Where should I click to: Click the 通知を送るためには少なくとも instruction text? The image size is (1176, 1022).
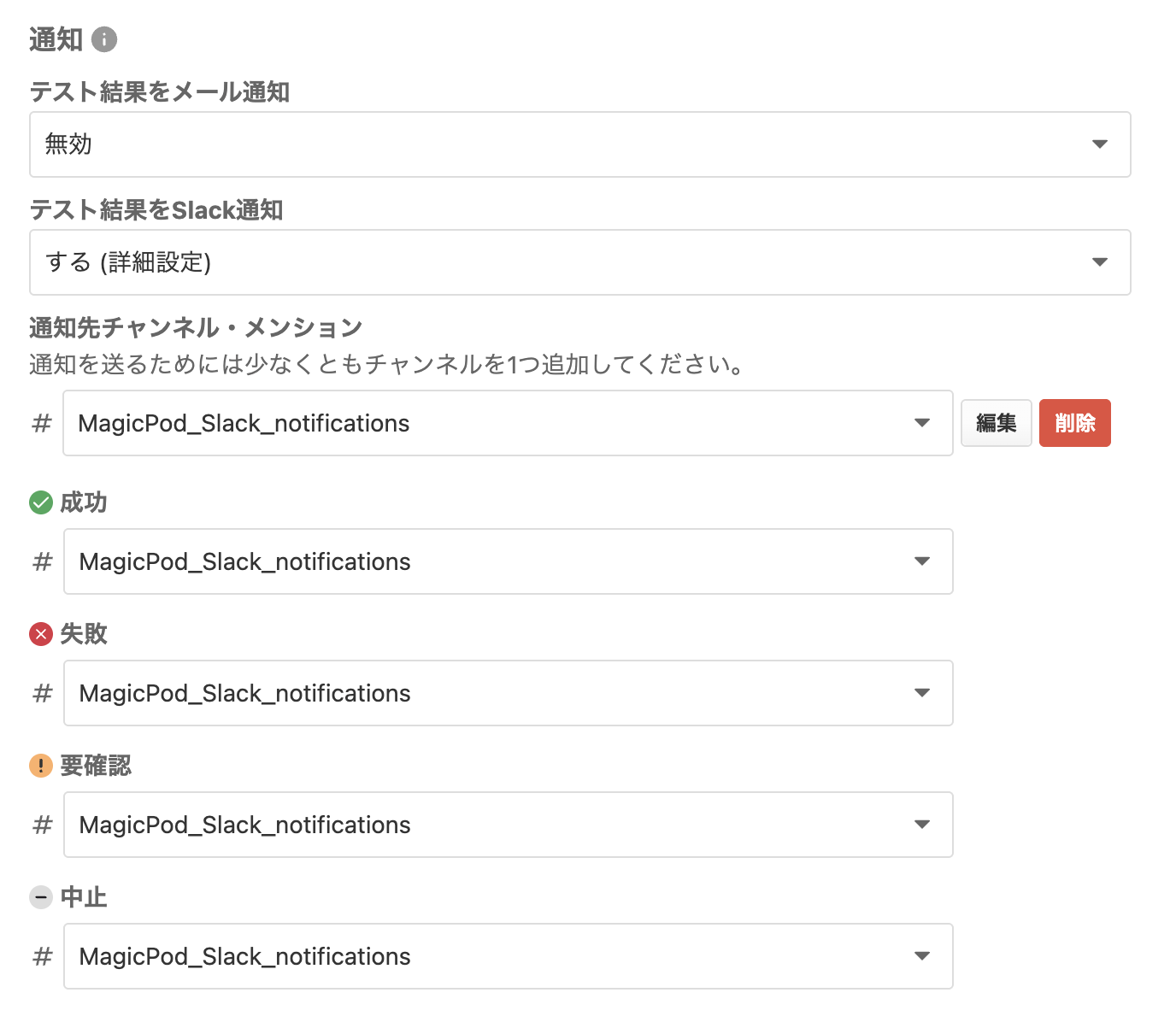386,365
